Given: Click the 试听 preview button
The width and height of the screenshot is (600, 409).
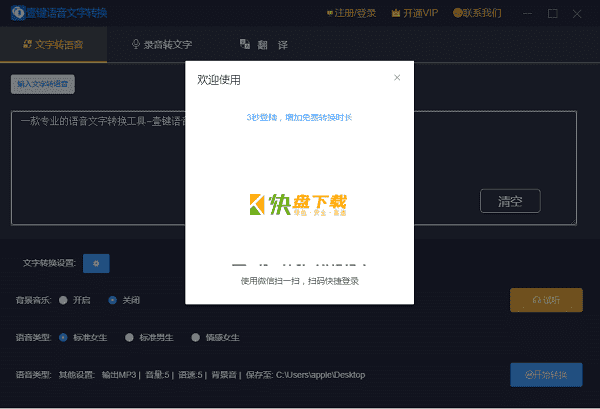Looking at the screenshot, I should click(546, 300).
